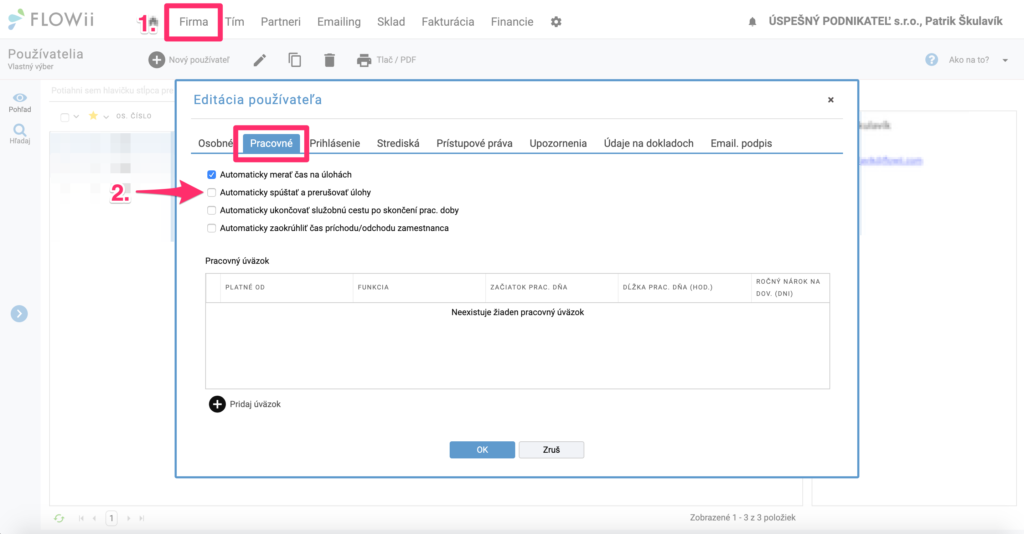Enable Automaticky spúšťať a prerušovať úlohy
This screenshot has height=534, width=1024.
point(212,193)
